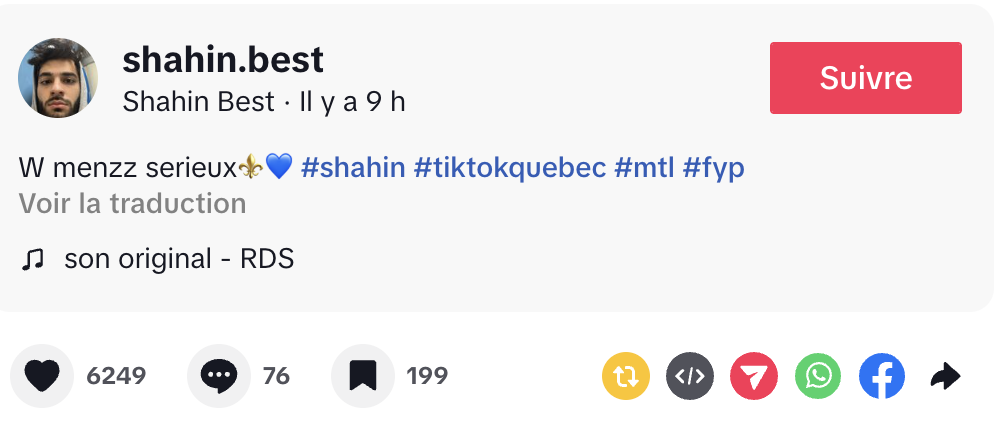This screenshot has width=996, height=424.
Task: Open the #tiktokquebec hashtag
Action: [510, 167]
